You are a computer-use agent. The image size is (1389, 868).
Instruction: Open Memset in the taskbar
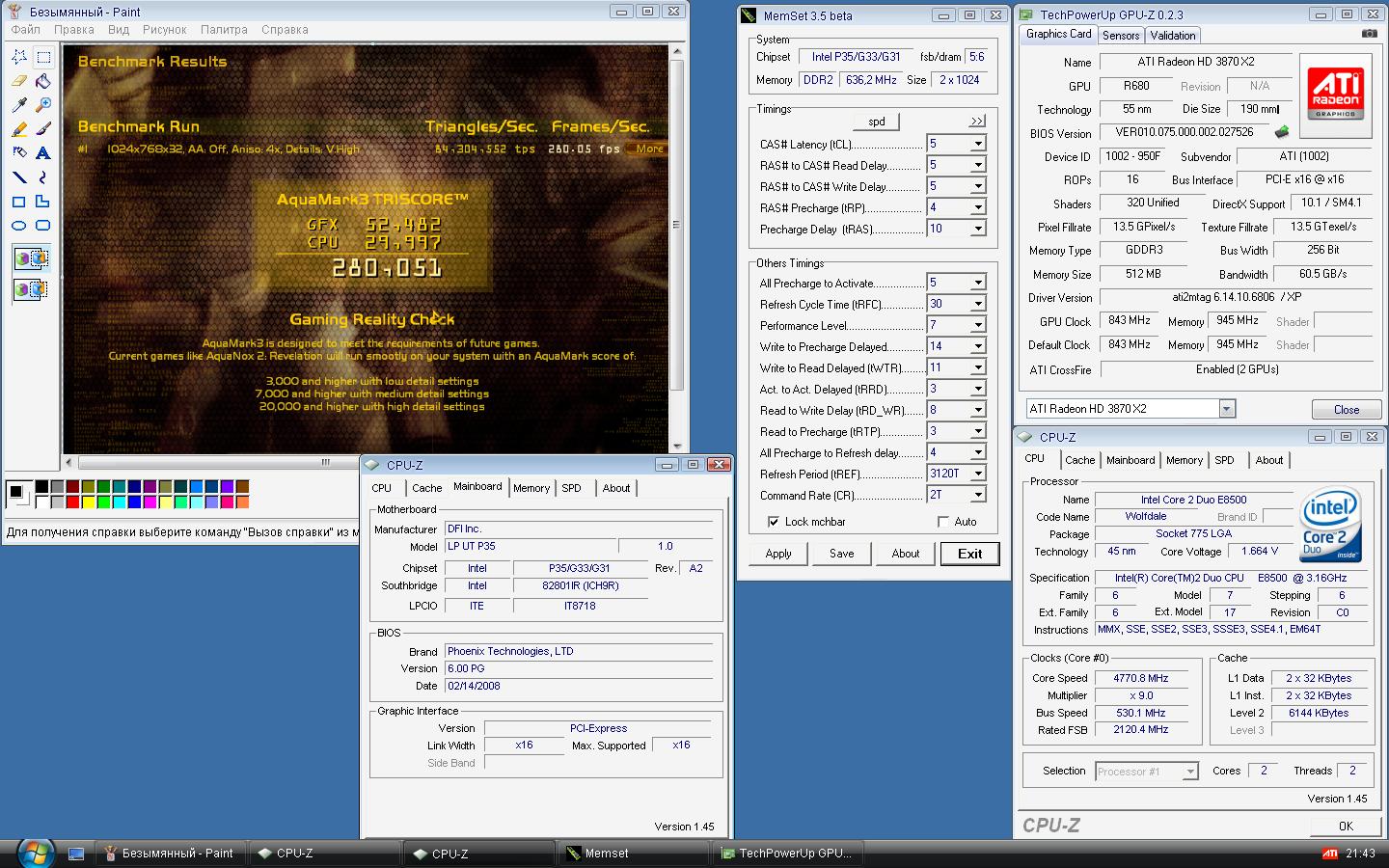tap(634, 854)
